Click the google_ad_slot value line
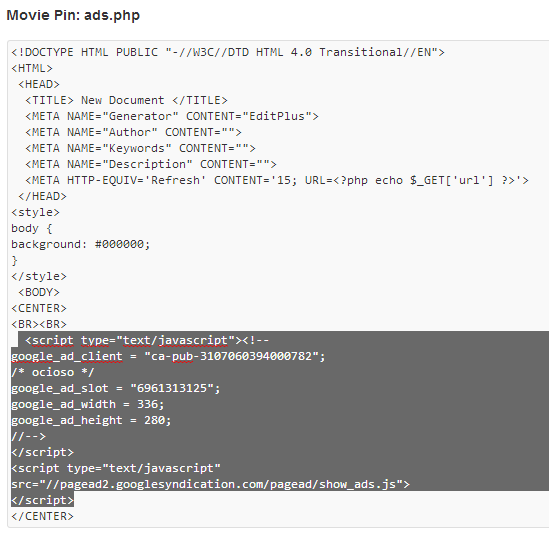The height and width of the screenshot is (536, 549). click(116, 389)
